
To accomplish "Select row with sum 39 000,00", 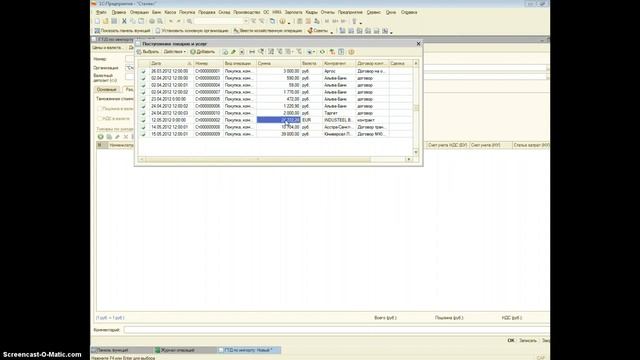I will tap(275, 134).
